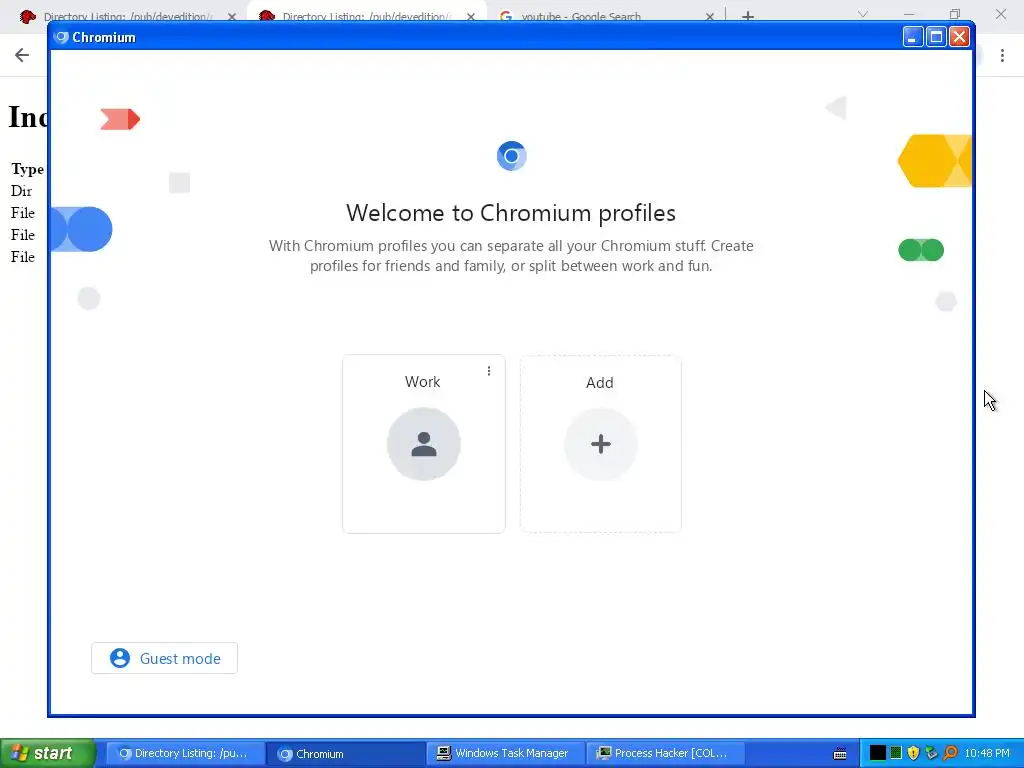This screenshot has height=768, width=1024.
Task: Close the second Directory Listing tab
Action: tap(471, 16)
